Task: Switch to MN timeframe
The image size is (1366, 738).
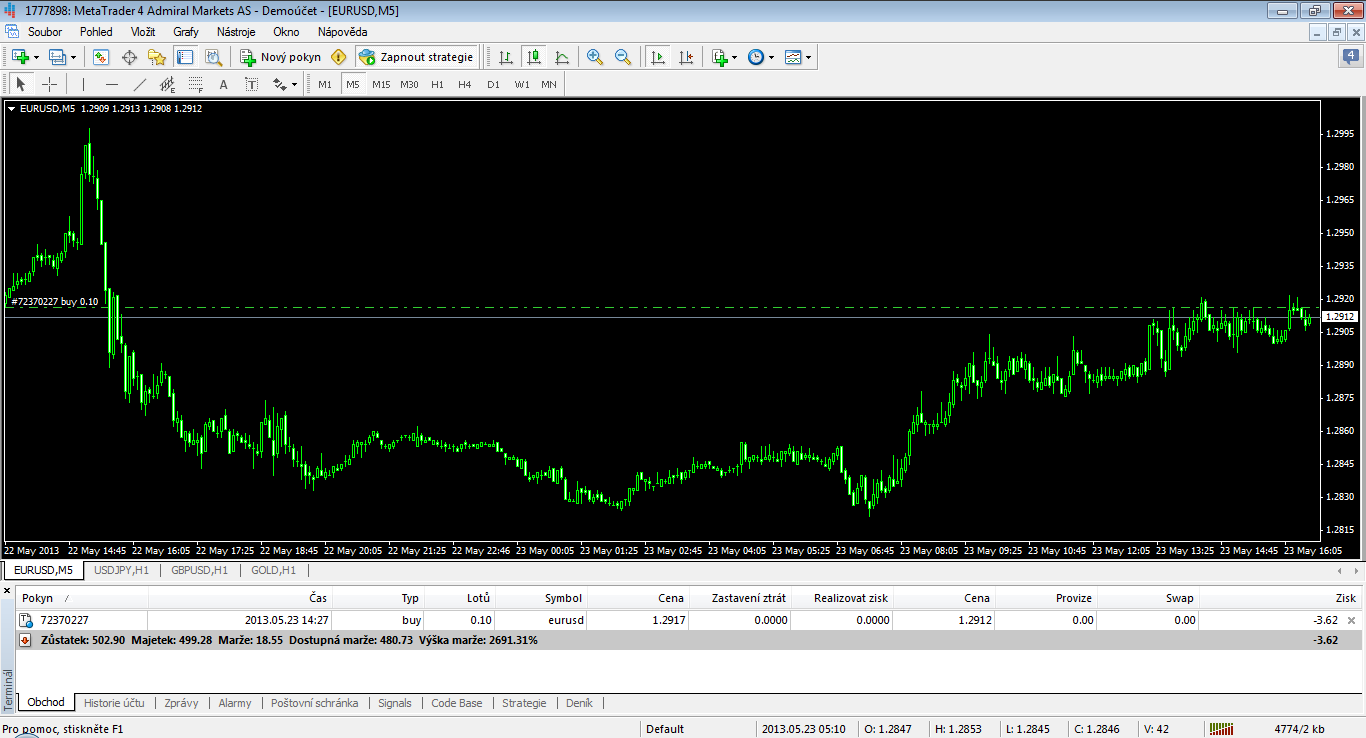Action: (x=549, y=84)
